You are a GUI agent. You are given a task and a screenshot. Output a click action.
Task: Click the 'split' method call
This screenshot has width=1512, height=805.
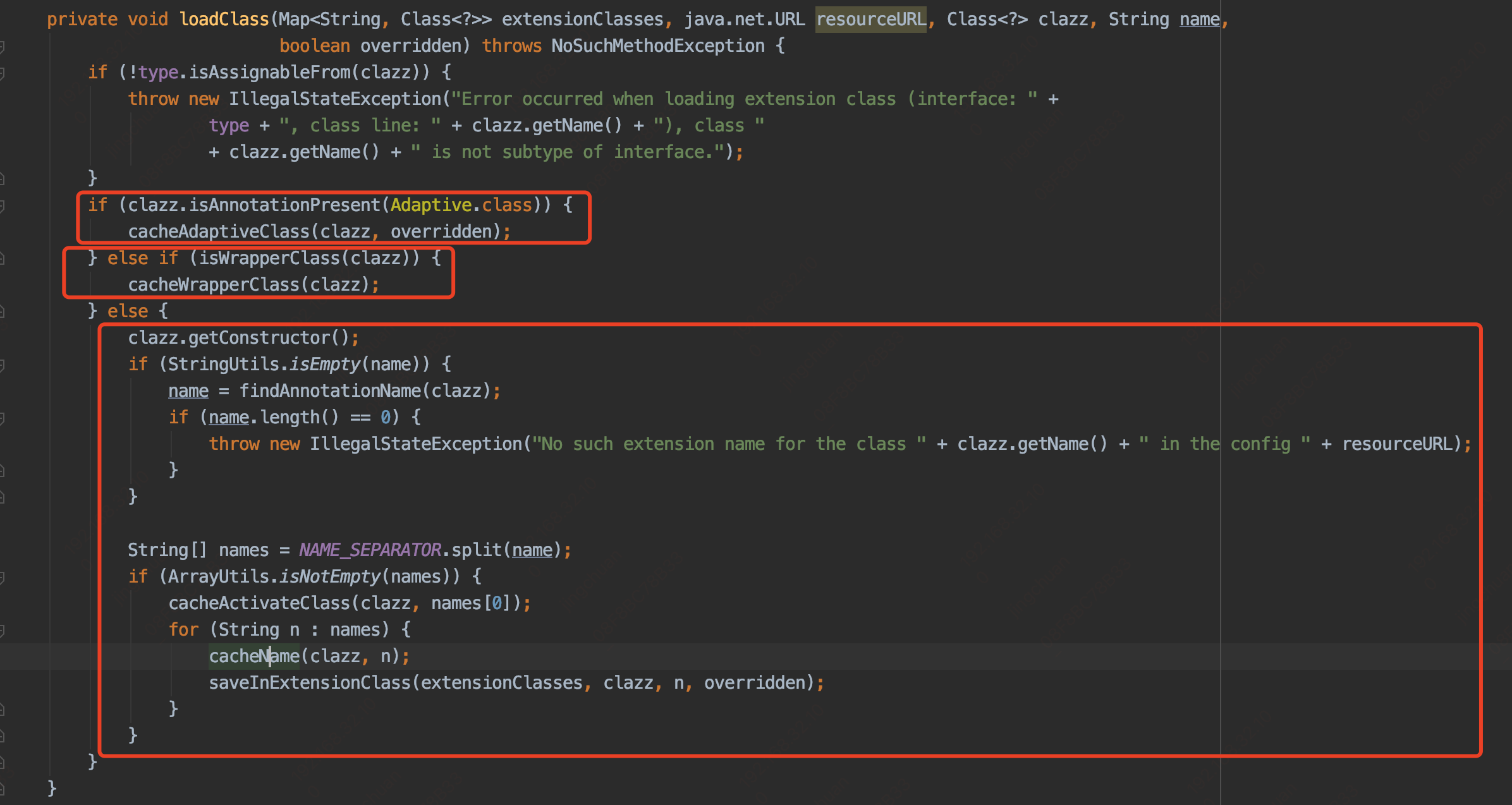click(x=477, y=550)
